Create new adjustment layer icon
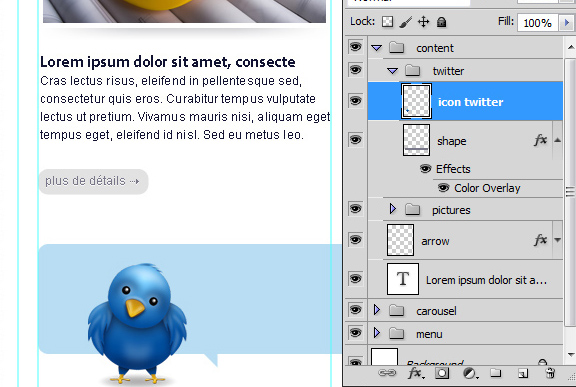 (x=470, y=374)
